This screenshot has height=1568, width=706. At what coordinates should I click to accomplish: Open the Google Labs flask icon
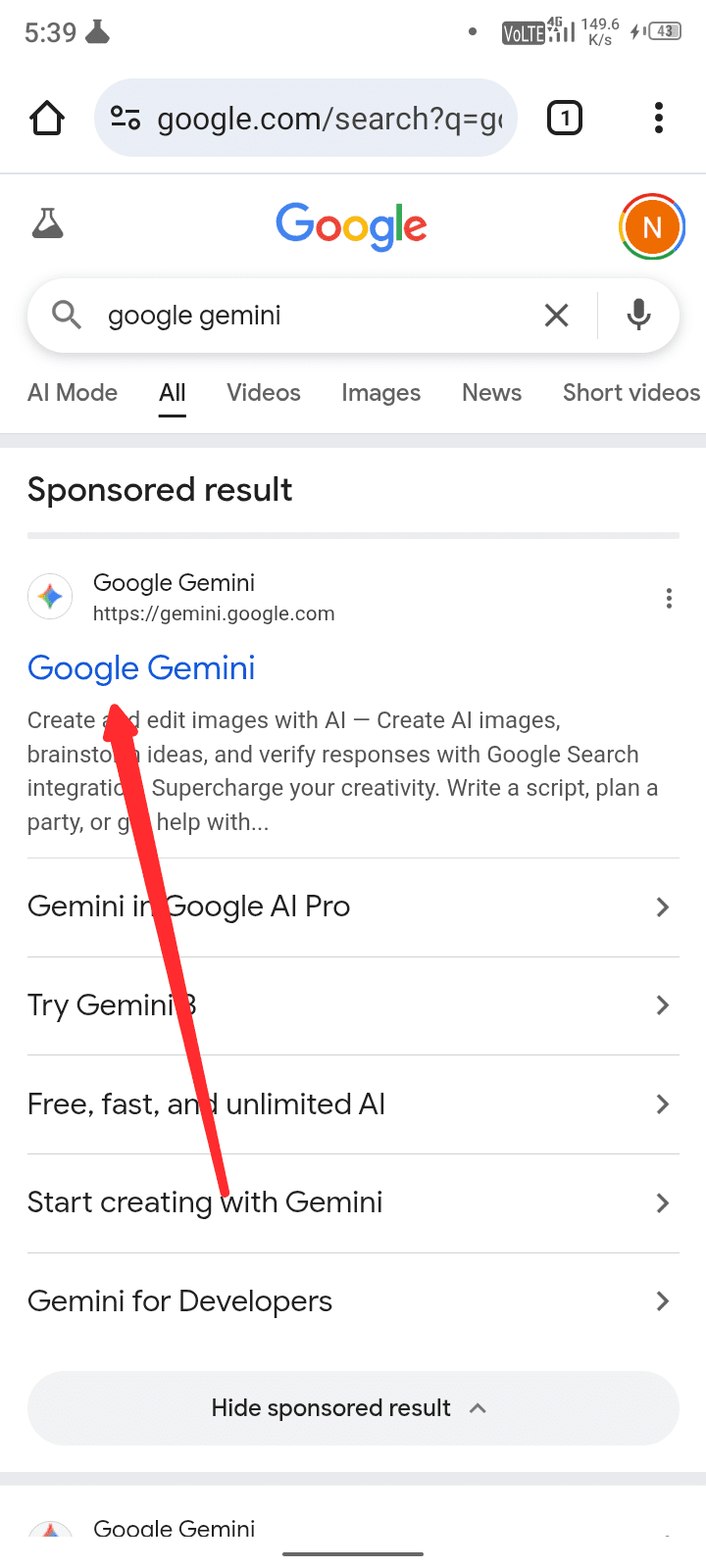[x=47, y=223]
